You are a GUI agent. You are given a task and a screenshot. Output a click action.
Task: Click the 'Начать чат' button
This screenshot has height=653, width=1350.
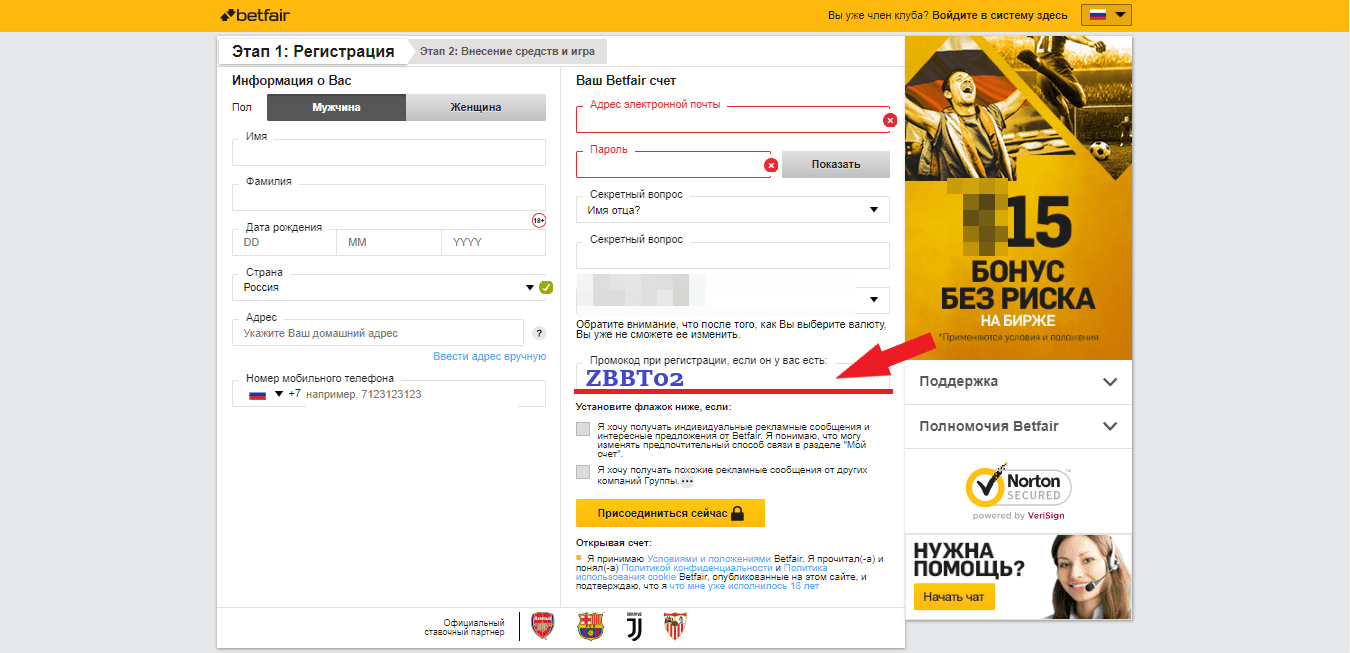(954, 597)
